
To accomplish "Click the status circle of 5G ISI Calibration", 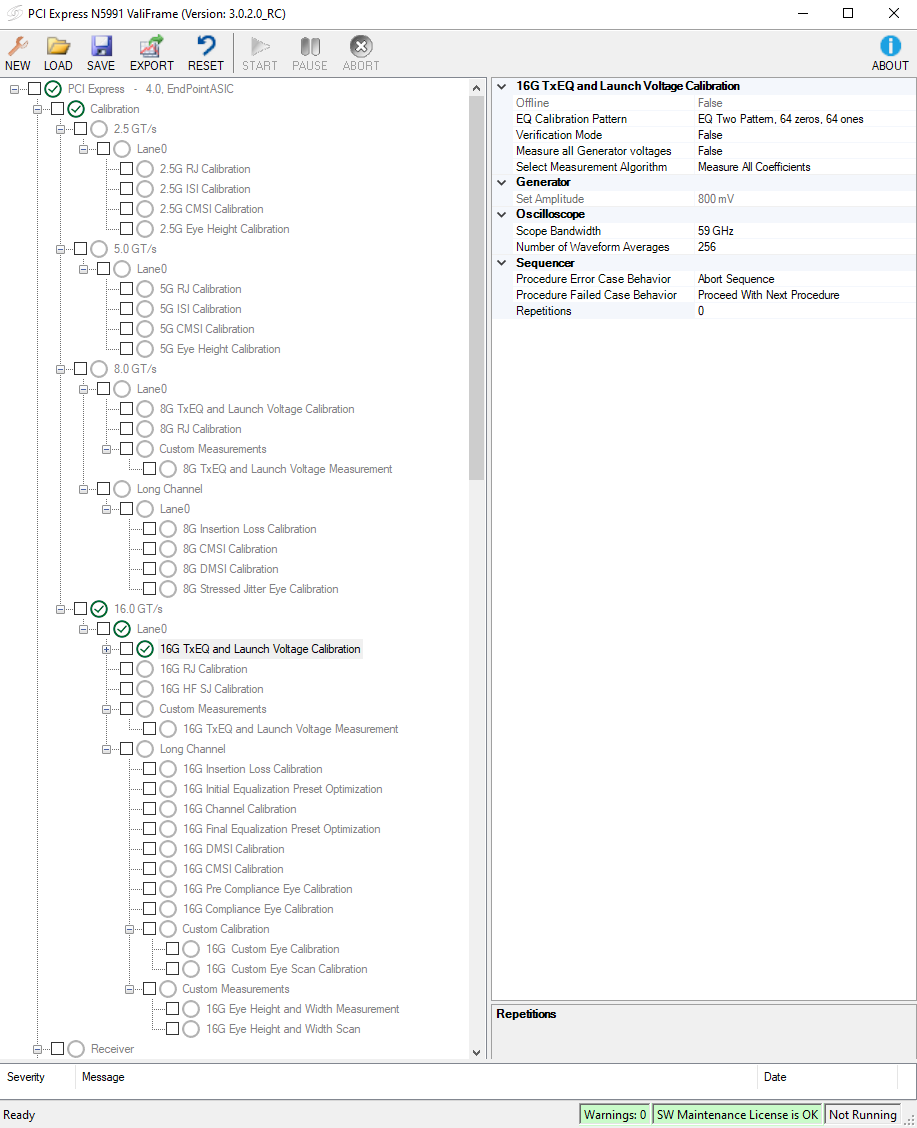I will coord(145,309).
